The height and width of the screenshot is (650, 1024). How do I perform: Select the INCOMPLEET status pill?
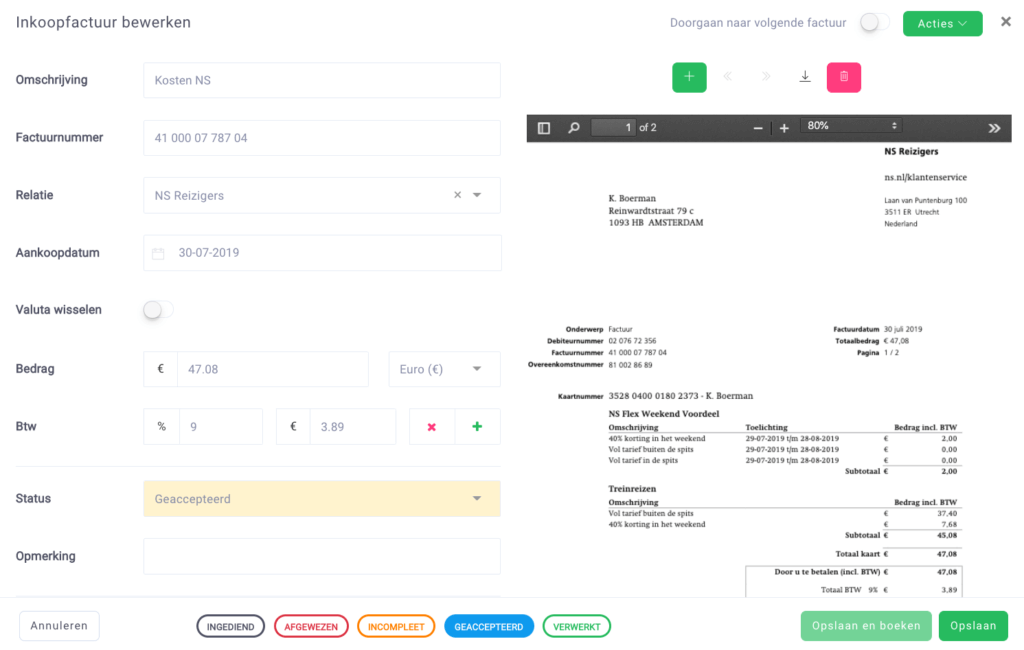[x=396, y=626]
